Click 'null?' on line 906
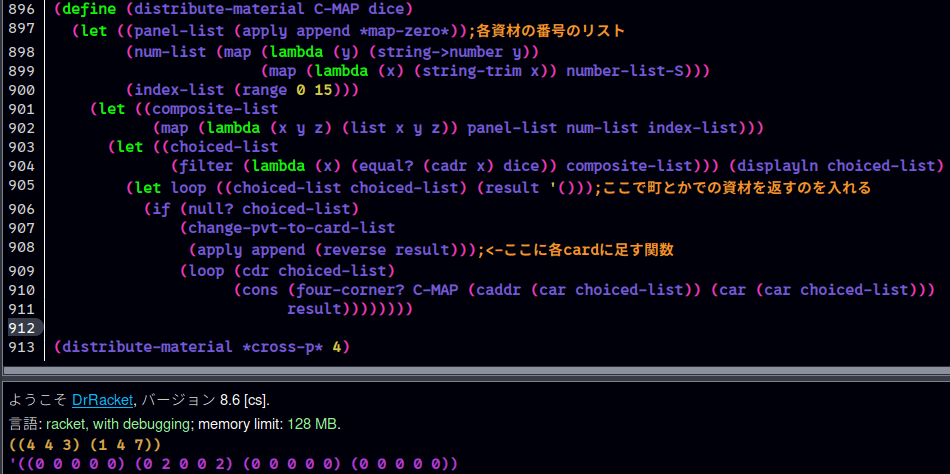950x474 pixels. pos(211,209)
